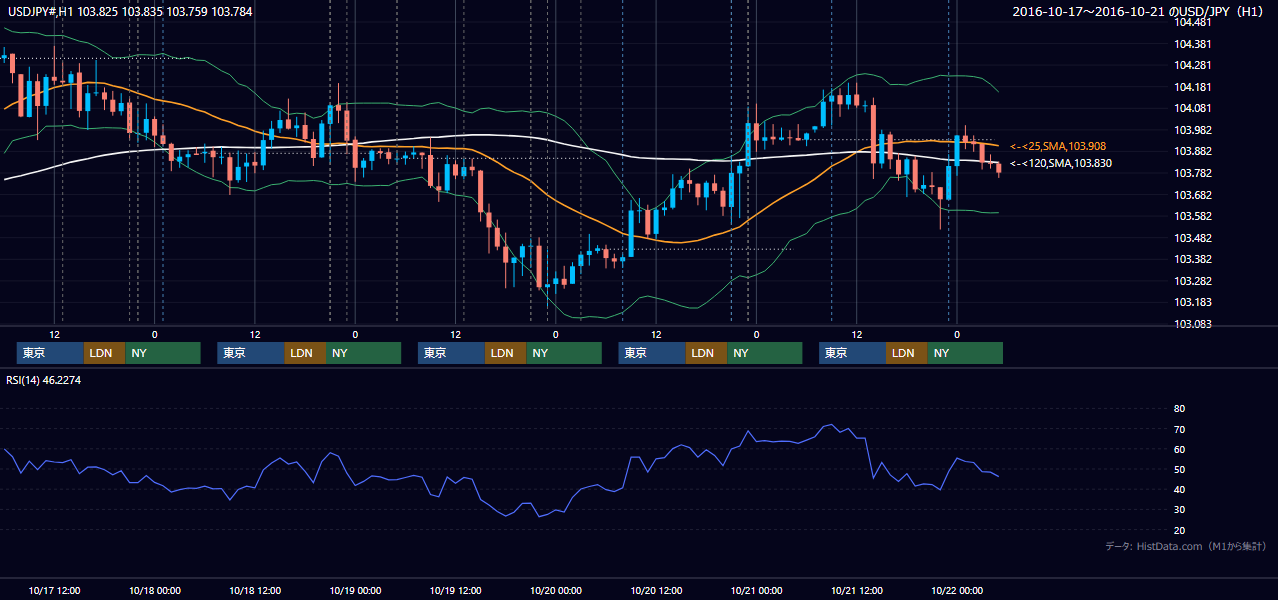Select the LDN session block for 10/20

click(x=706, y=353)
